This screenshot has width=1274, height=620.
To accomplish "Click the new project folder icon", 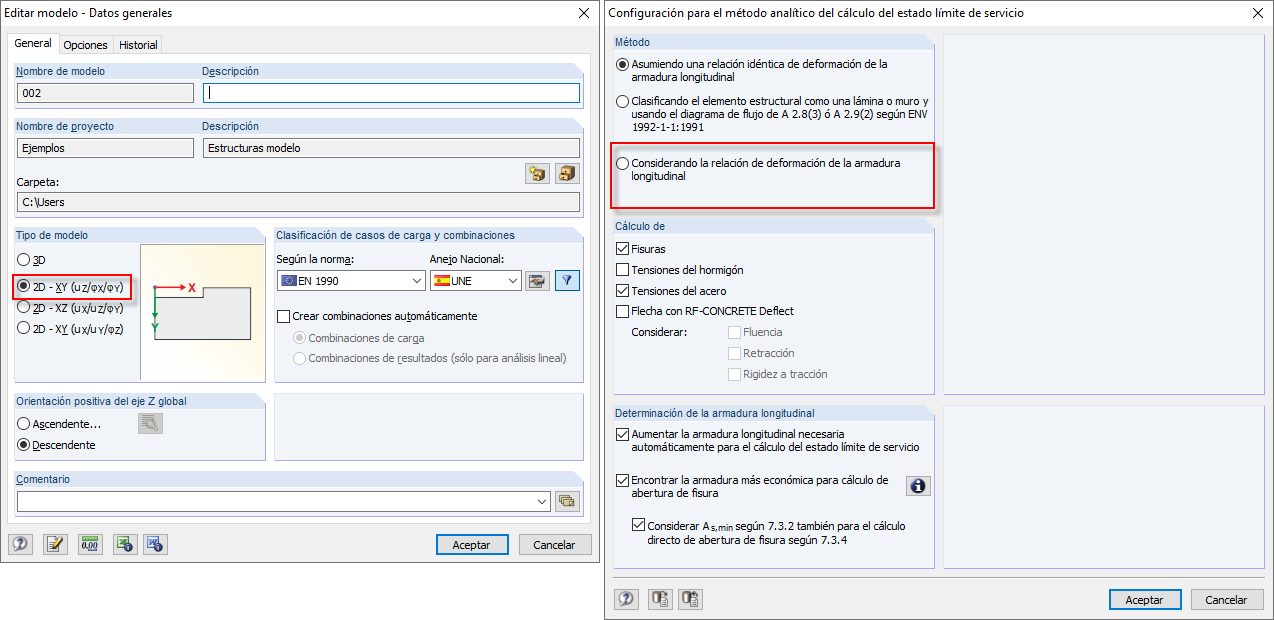I will pos(538,173).
